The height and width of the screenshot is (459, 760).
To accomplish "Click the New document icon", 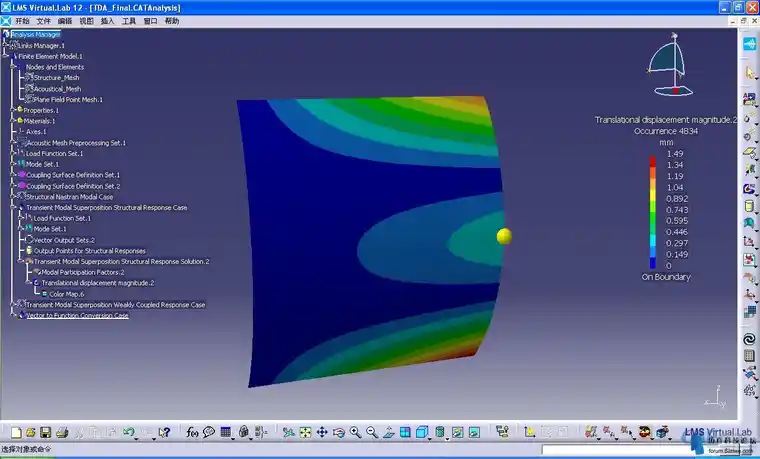I will (x=16, y=432).
